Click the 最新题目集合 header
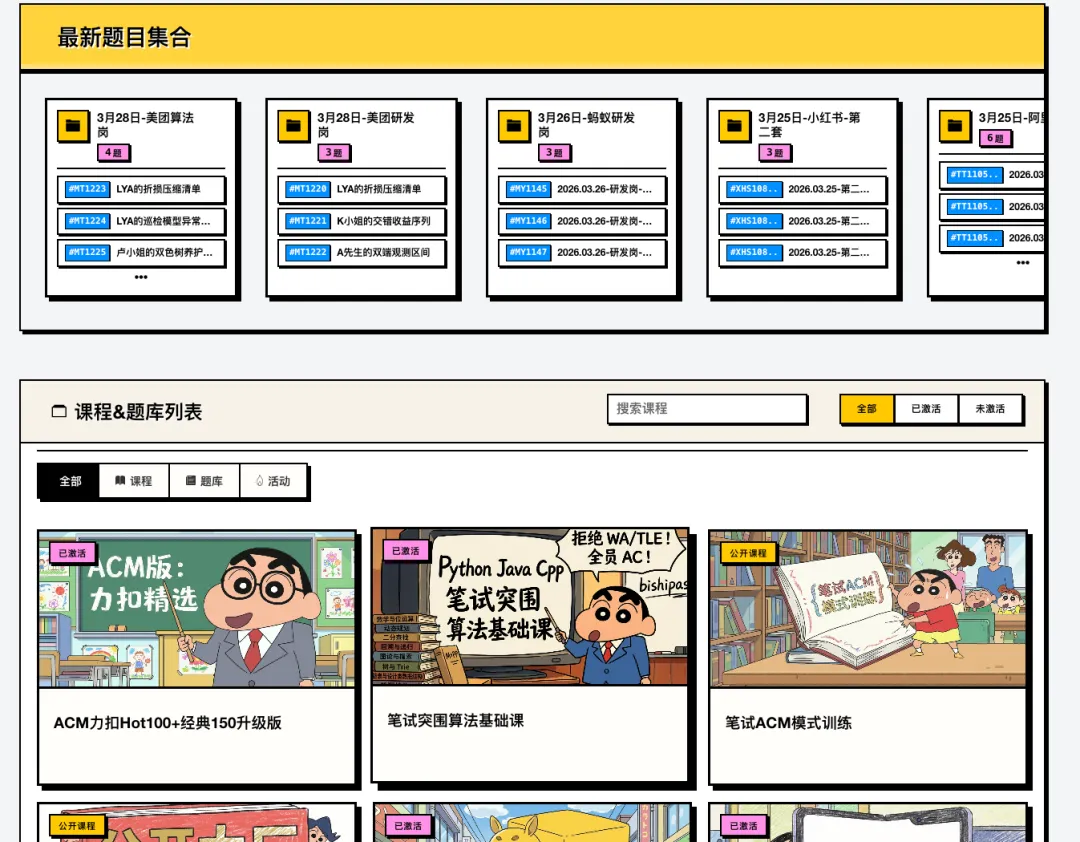 pos(124,37)
